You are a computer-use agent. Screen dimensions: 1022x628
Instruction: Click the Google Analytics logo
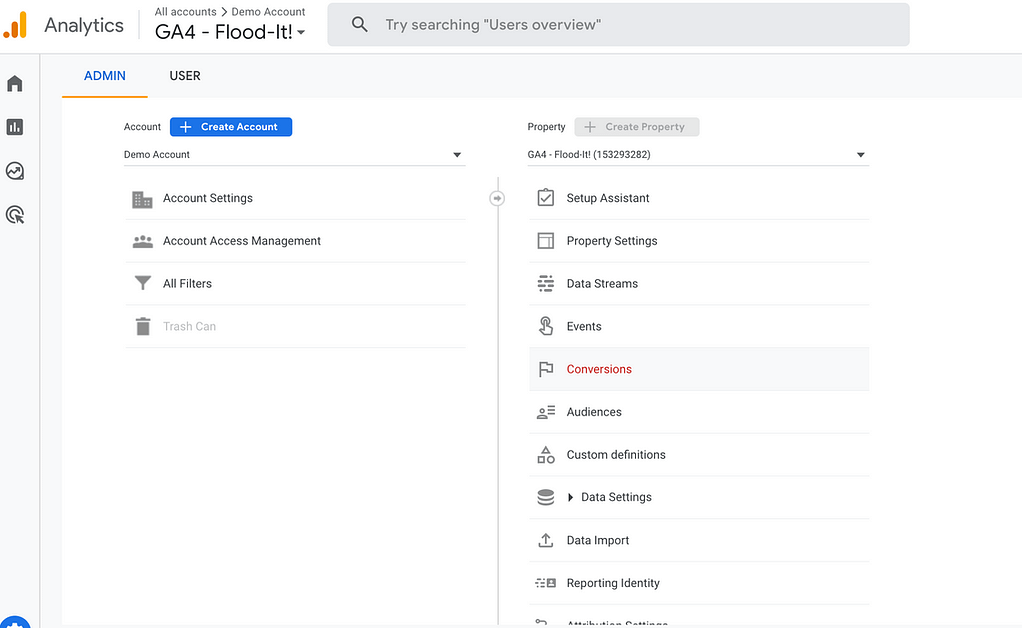[x=15, y=25]
